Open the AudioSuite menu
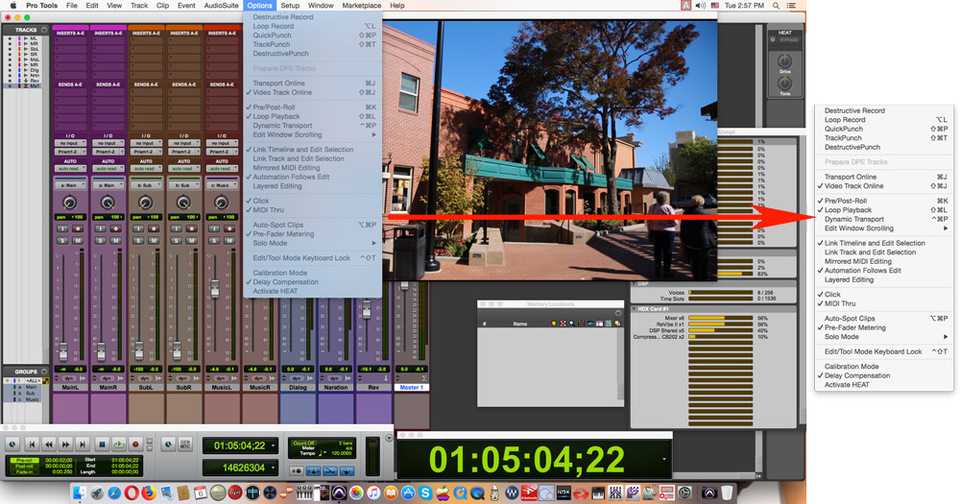The image size is (960, 504). point(222,6)
